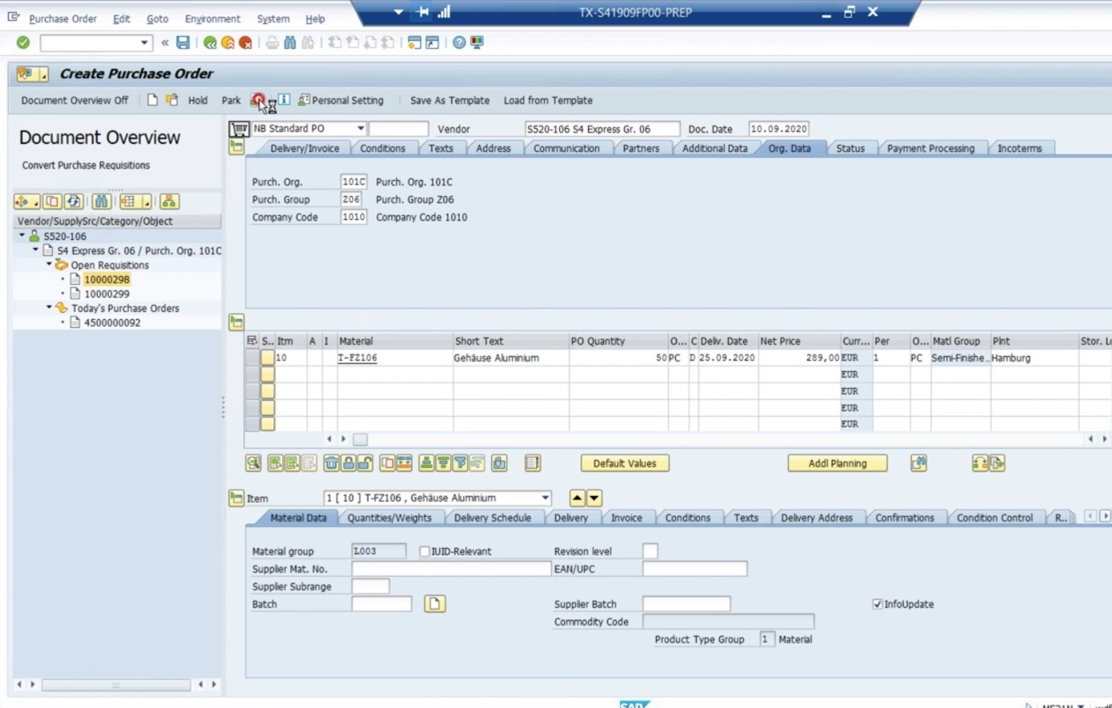The width and height of the screenshot is (1112, 708).
Task: Click the select-all icon in item table header
Action: pyautogui.click(x=252, y=341)
